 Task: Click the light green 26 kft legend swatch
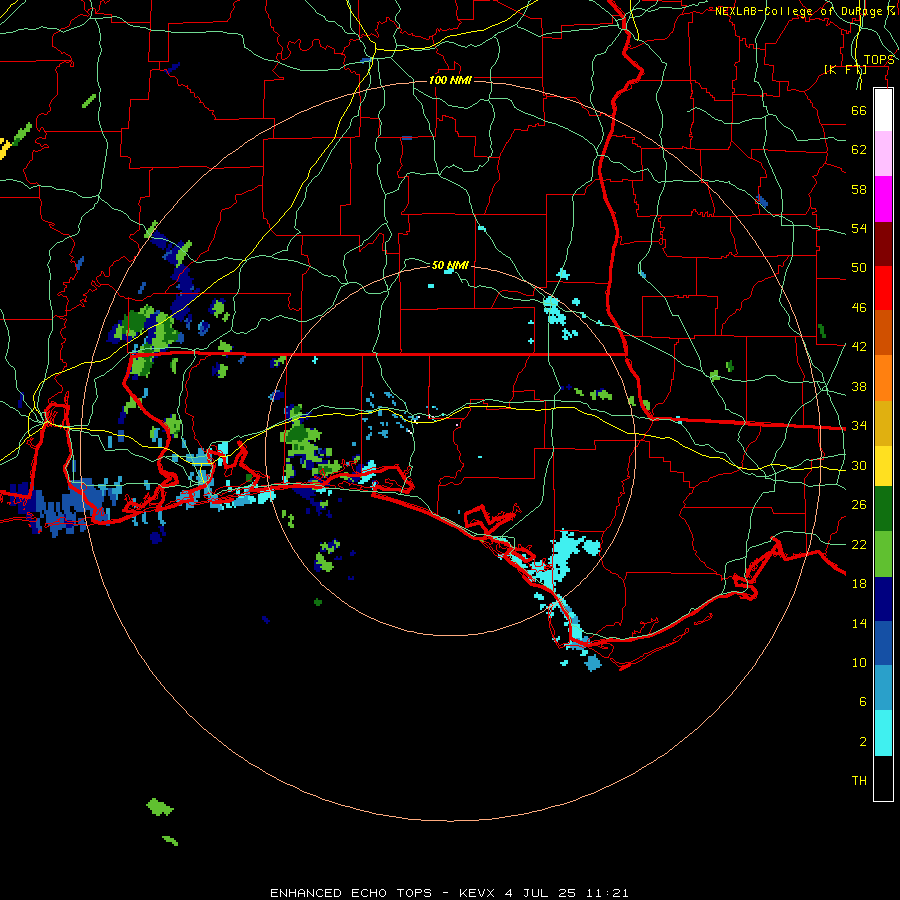(883, 554)
